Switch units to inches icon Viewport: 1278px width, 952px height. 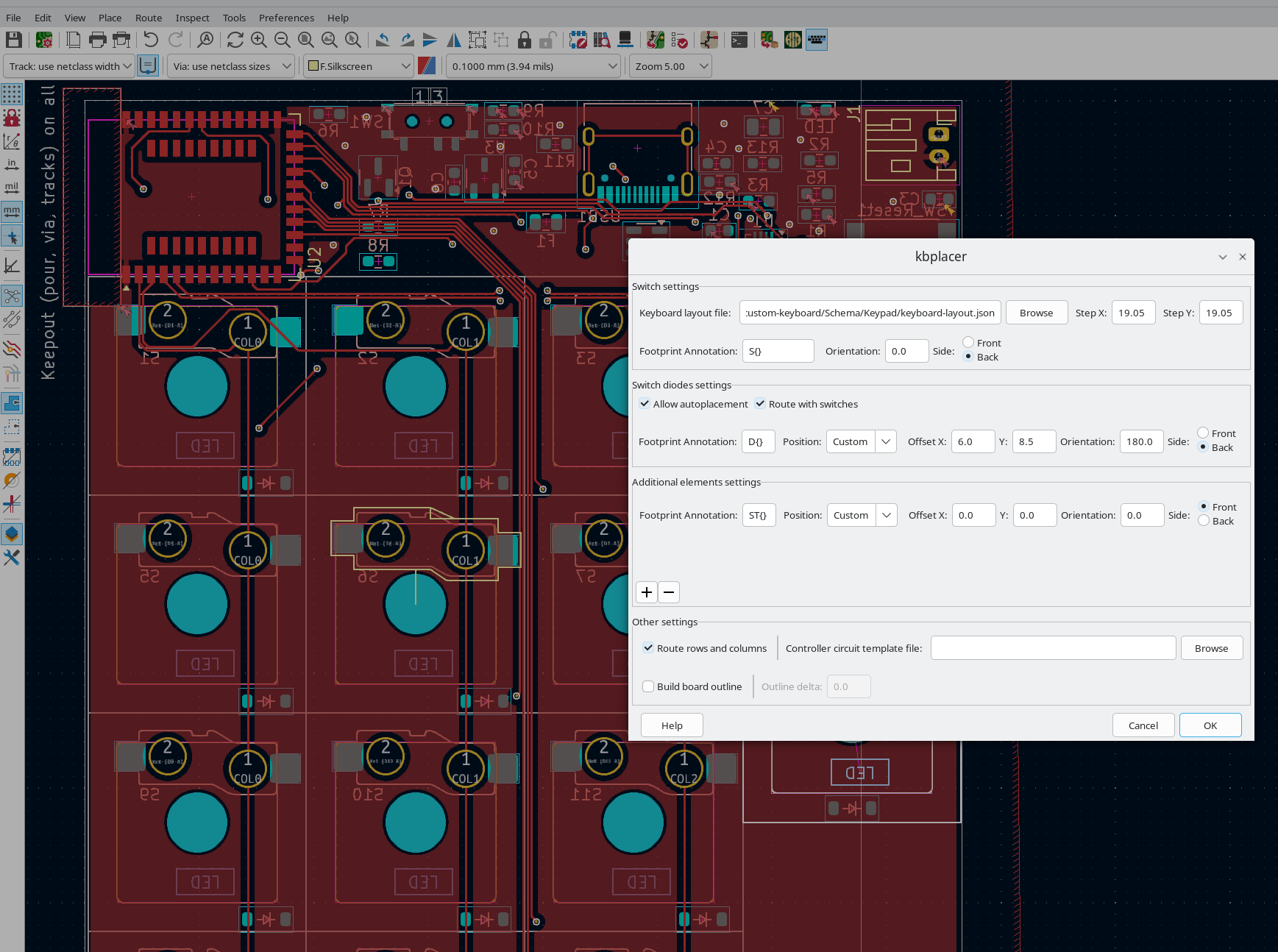pyautogui.click(x=12, y=165)
